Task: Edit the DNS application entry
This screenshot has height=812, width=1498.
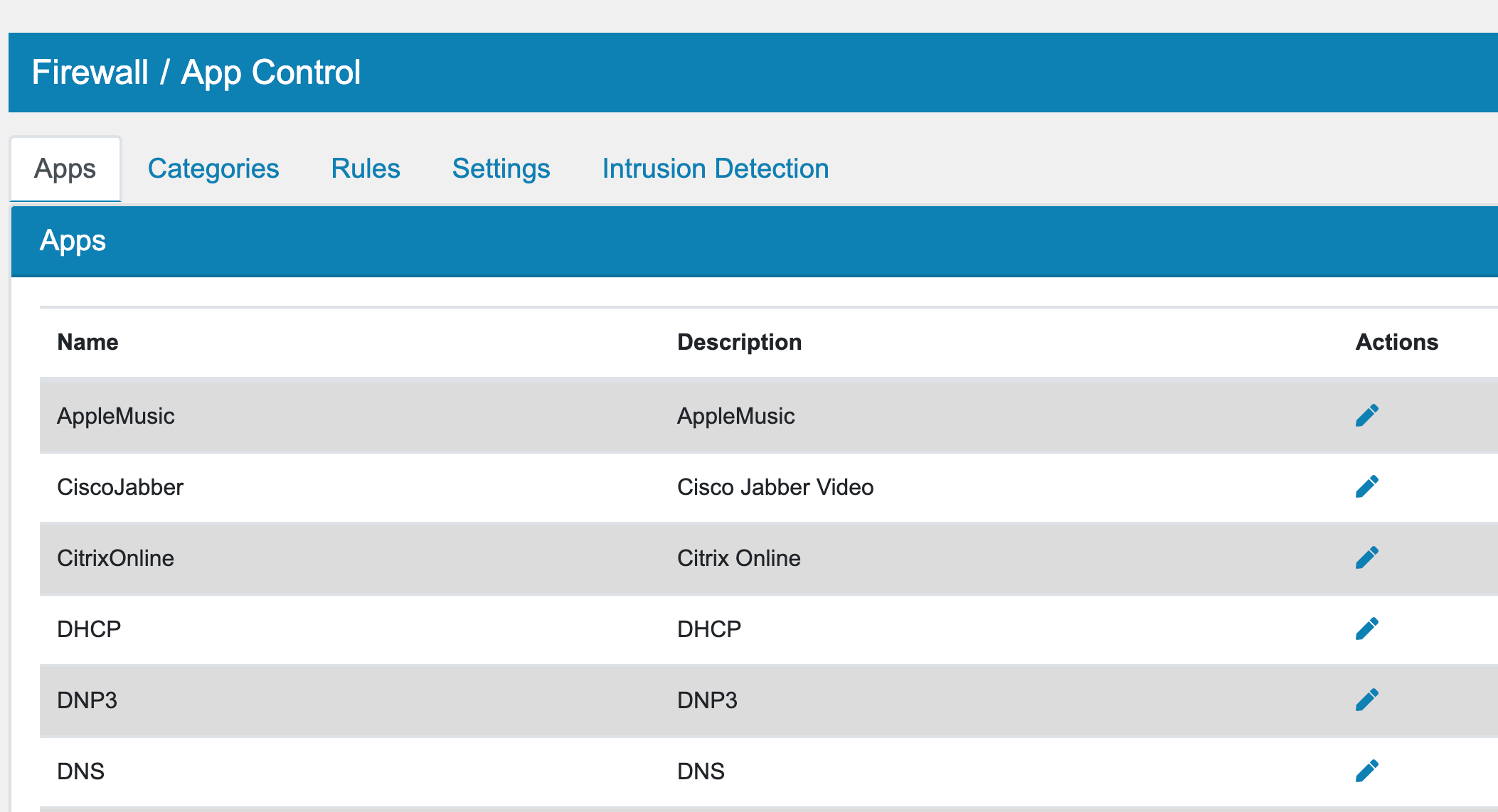Action: tap(1368, 768)
